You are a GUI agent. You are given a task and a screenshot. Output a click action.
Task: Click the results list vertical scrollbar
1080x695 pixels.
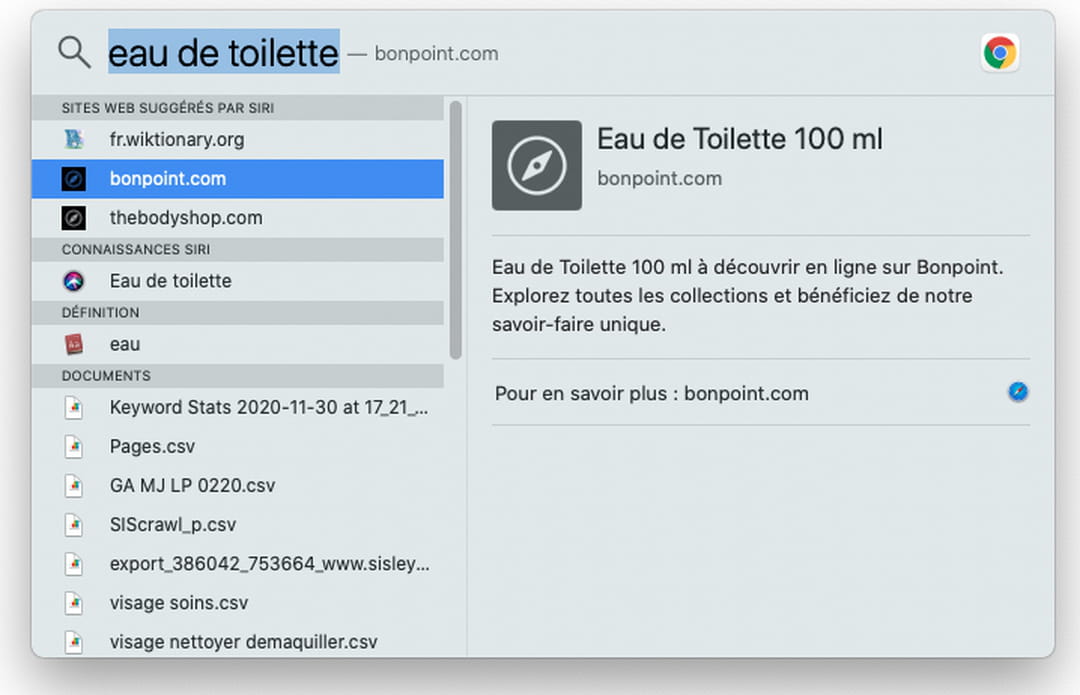pos(455,230)
